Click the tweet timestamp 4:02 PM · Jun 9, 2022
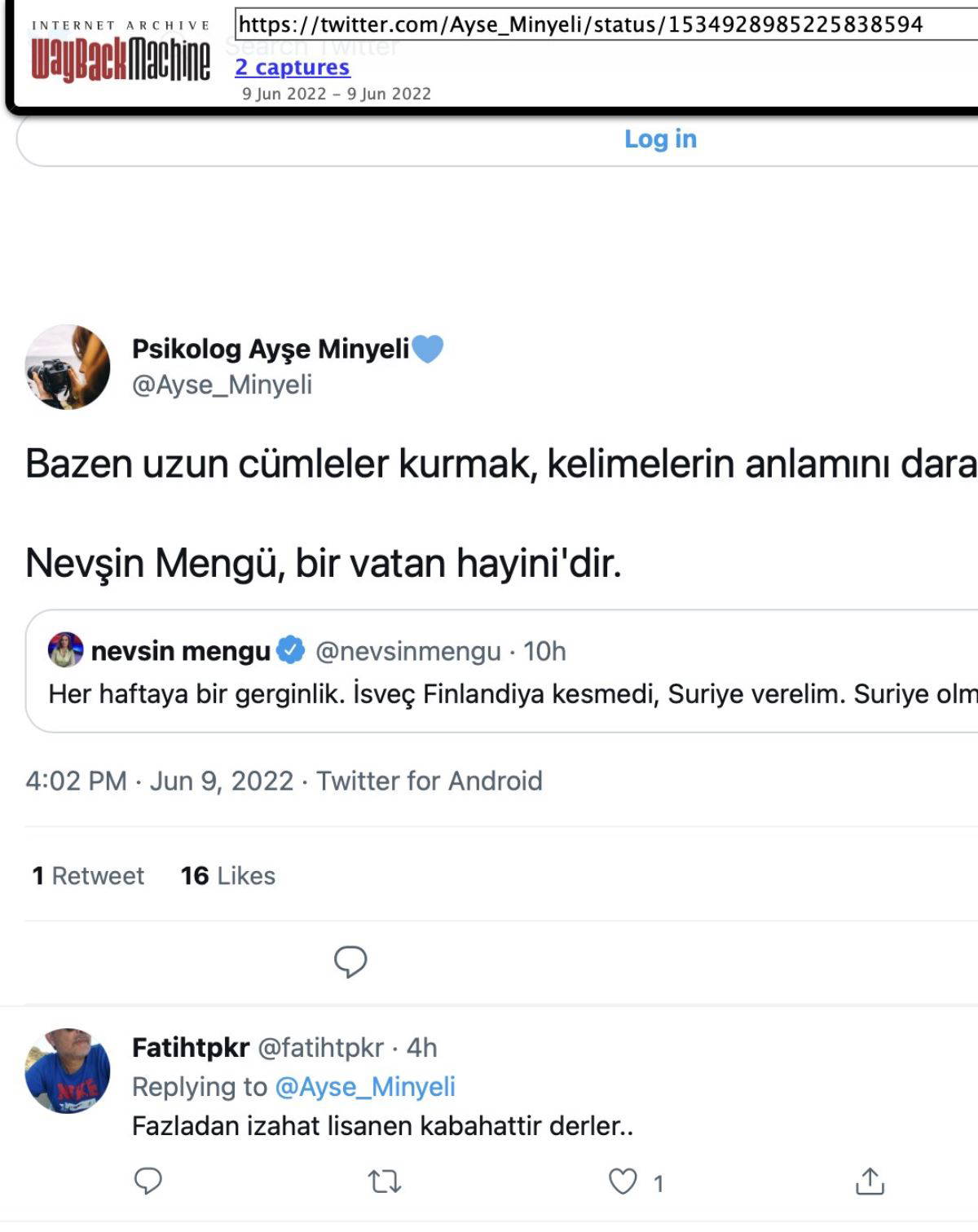The height and width of the screenshot is (1232, 978). tap(159, 781)
